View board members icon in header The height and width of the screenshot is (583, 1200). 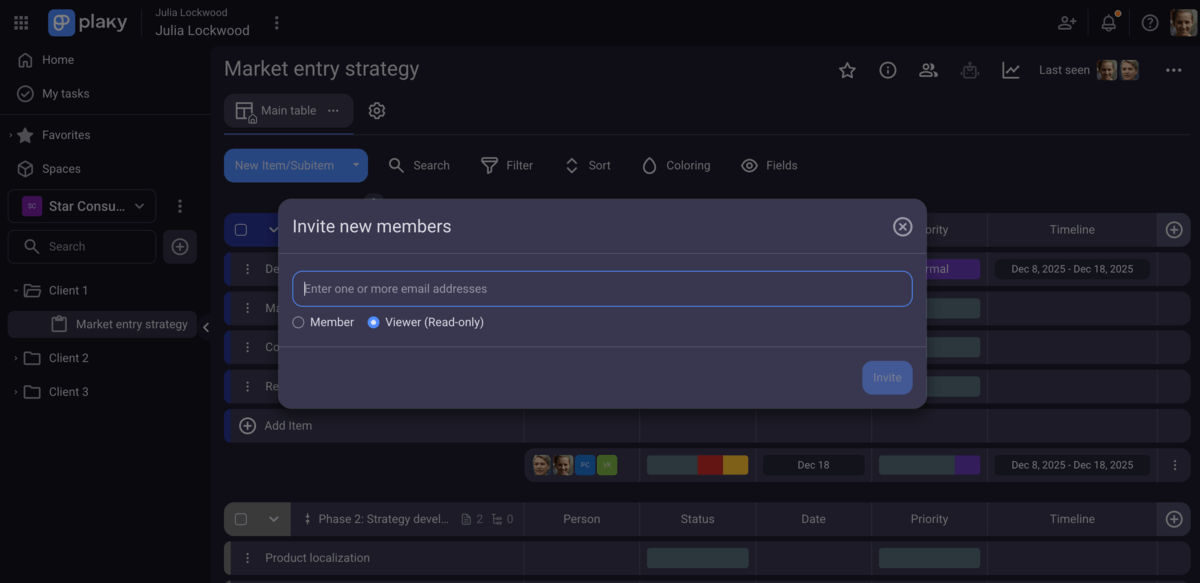tap(927, 70)
